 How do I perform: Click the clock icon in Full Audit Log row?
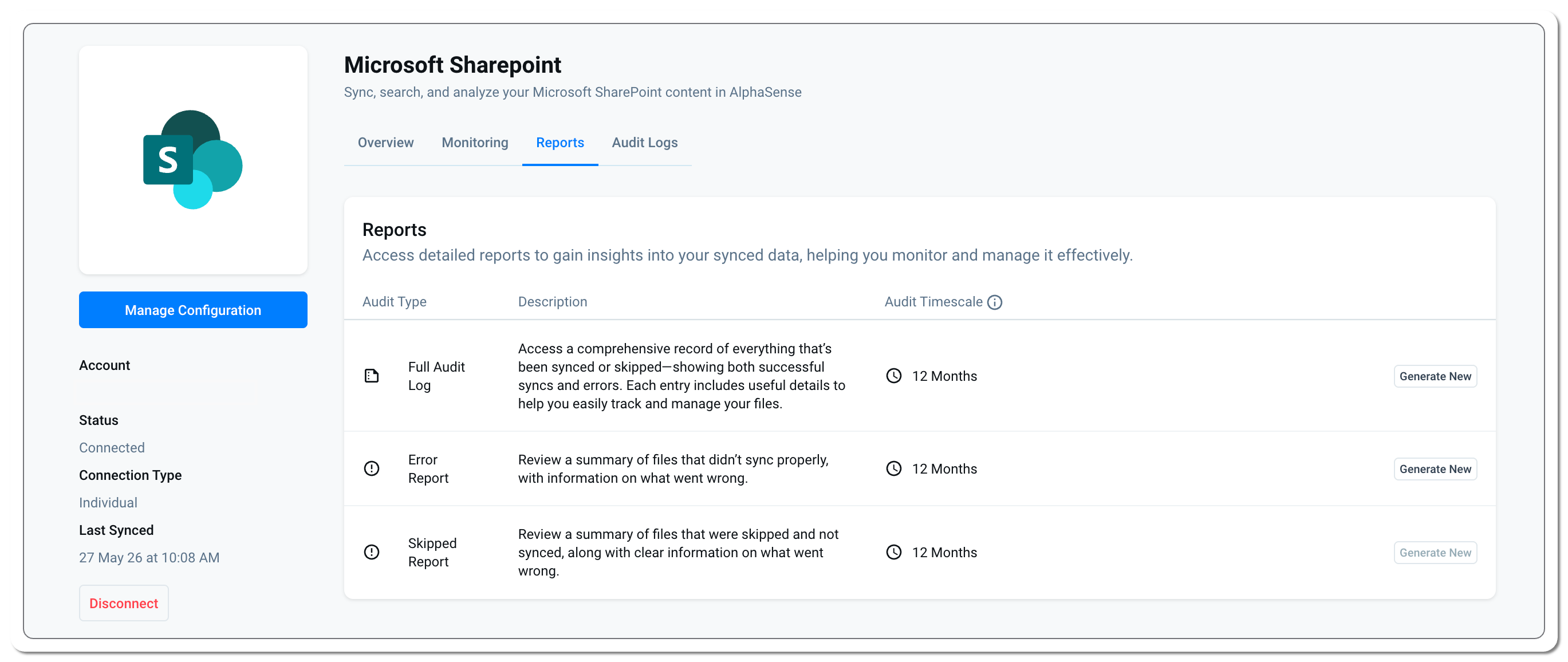click(x=893, y=376)
